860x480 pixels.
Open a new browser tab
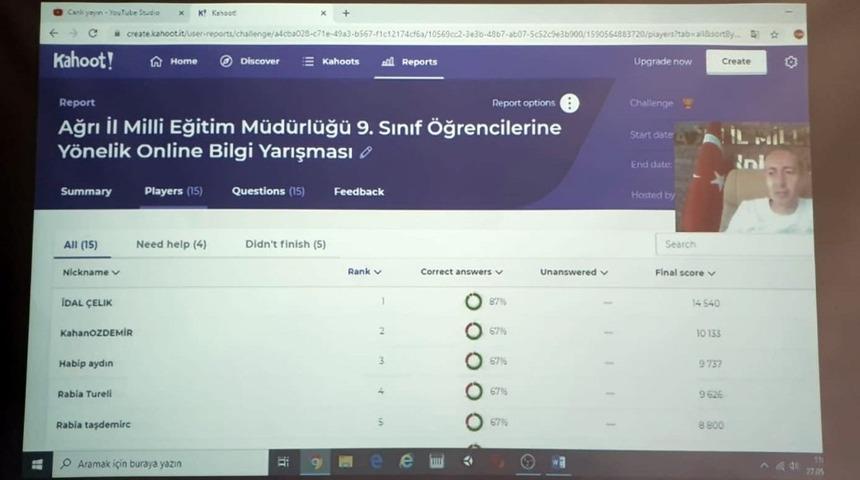point(346,13)
